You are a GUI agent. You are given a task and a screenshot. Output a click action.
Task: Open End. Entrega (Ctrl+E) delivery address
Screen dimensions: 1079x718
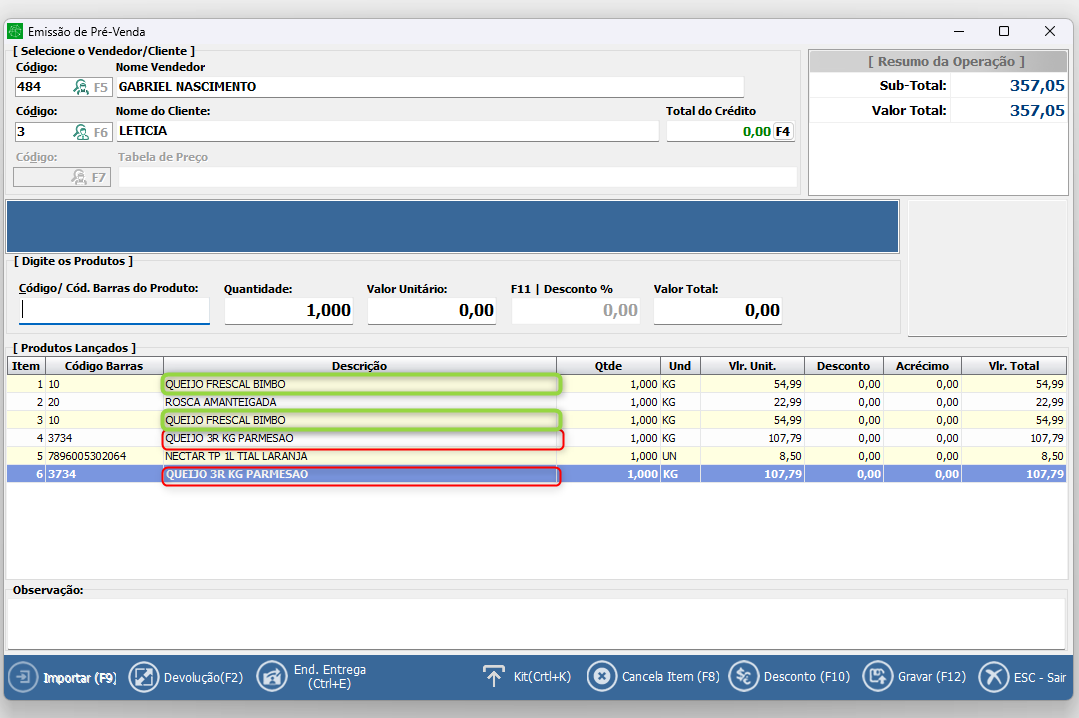point(271,677)
